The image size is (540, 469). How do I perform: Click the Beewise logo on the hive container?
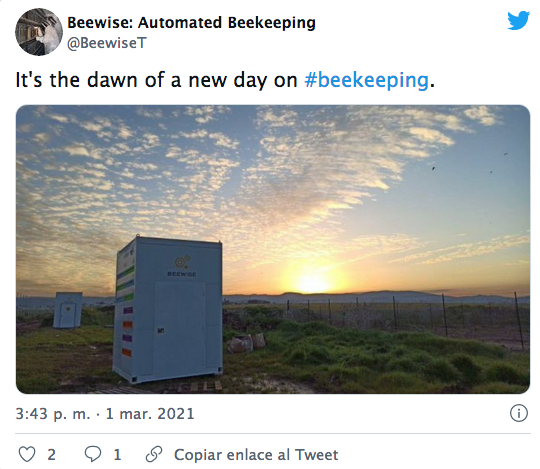click(x=182, y=267)
